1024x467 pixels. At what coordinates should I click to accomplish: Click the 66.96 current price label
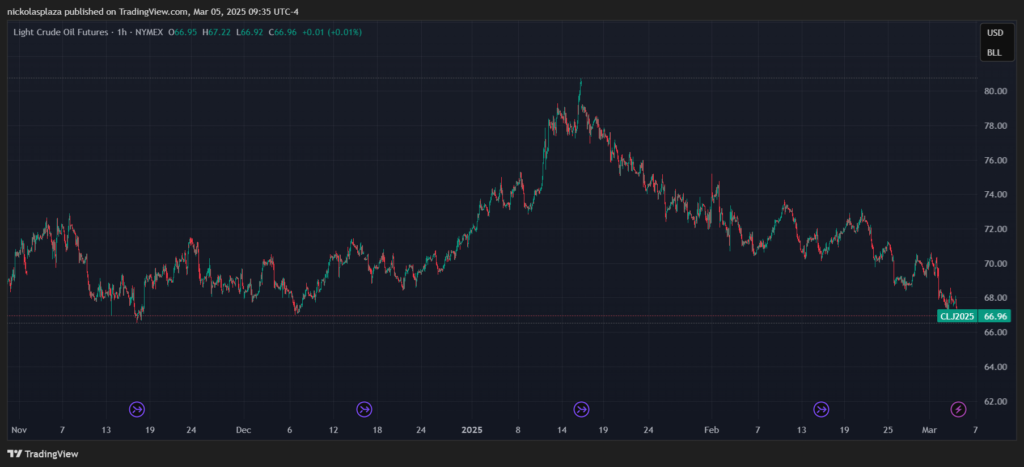(x=995, y=316)
